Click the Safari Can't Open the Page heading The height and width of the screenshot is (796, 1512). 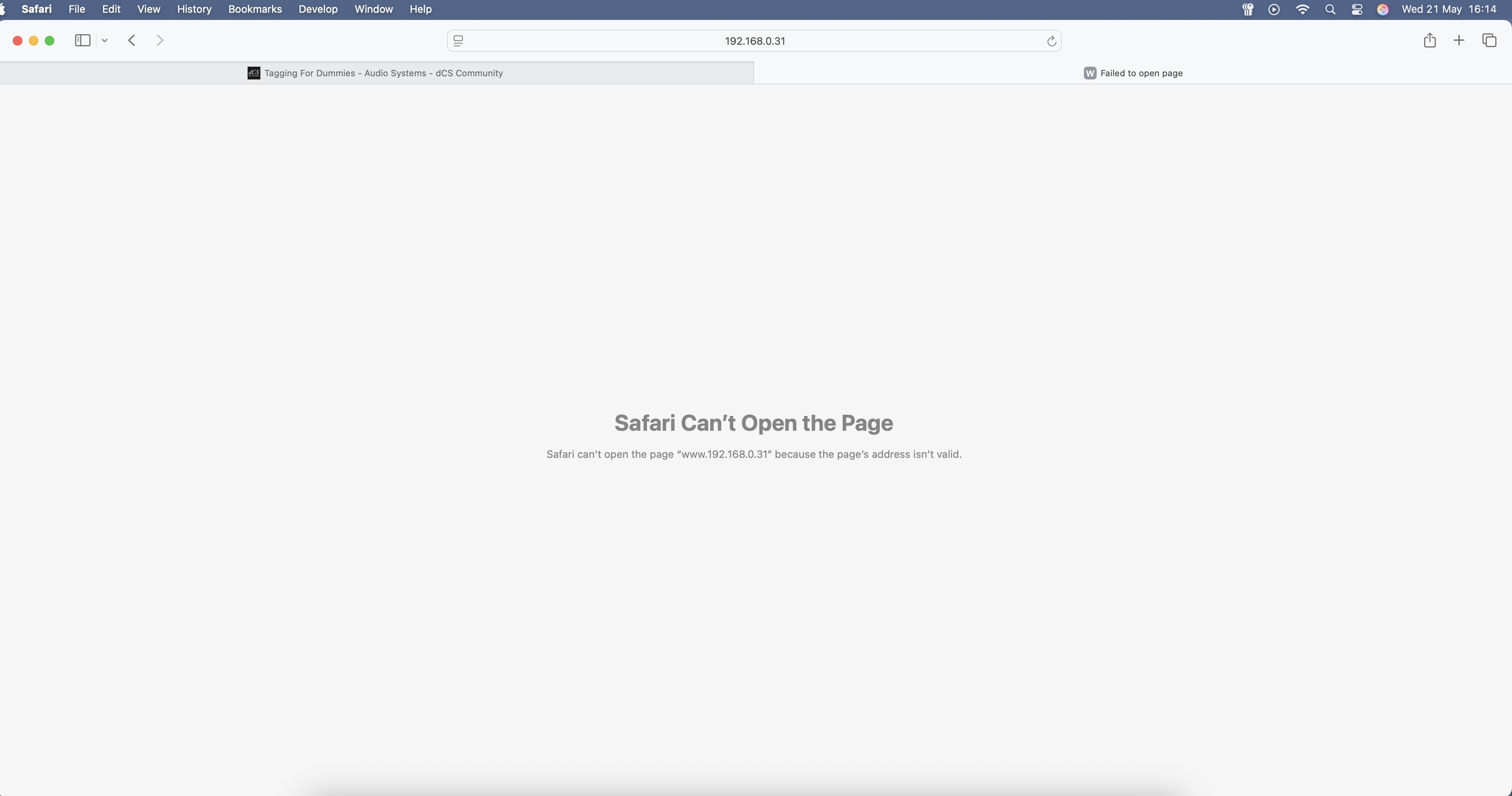[754, 423]
